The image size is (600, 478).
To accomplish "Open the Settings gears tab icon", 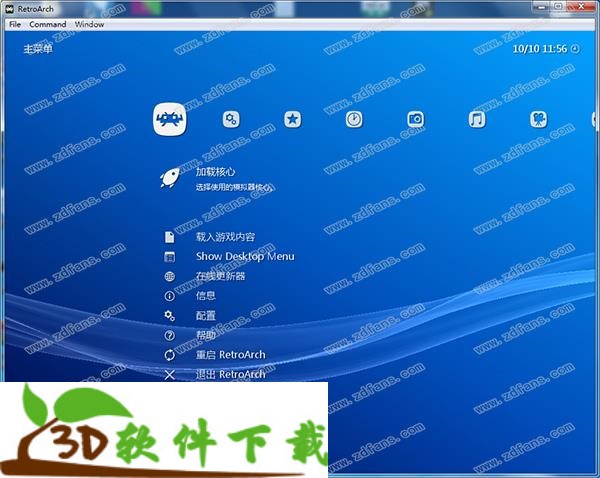I will pyautogui.click(x=231, y=119).
